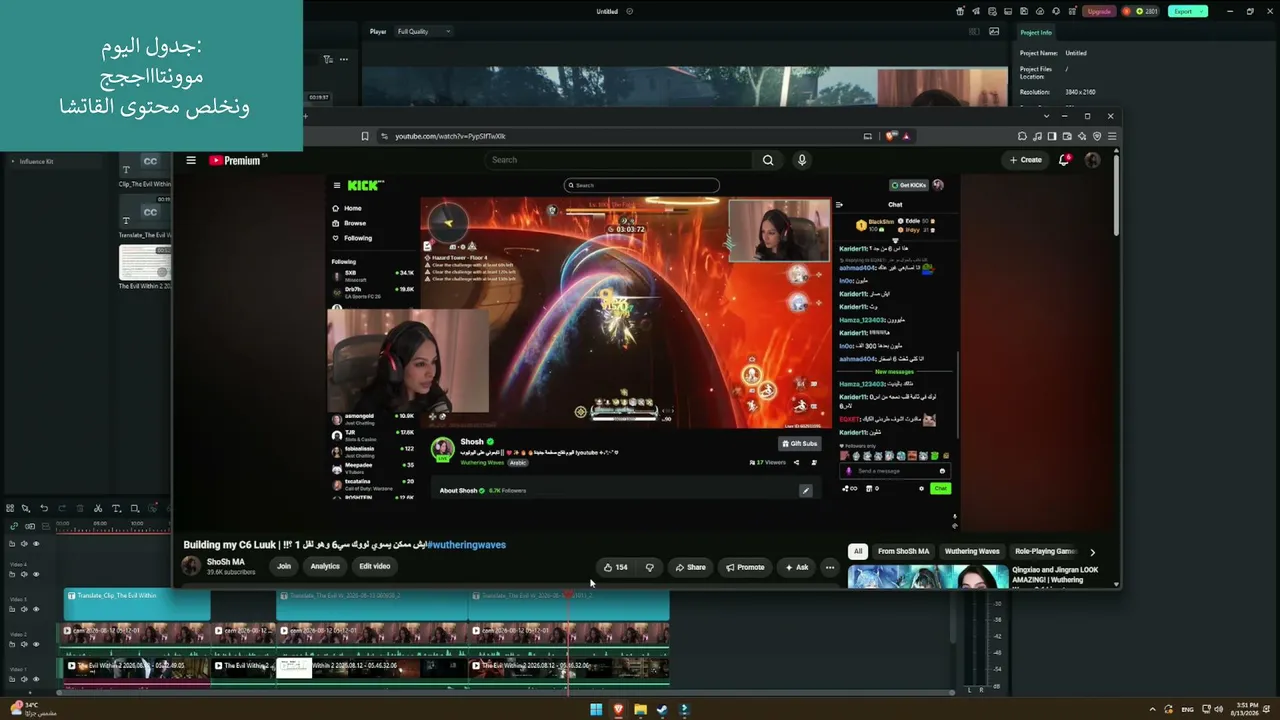Click the Upgrade button
This screenshot has width=1280, height=720.
point(1099,11)
